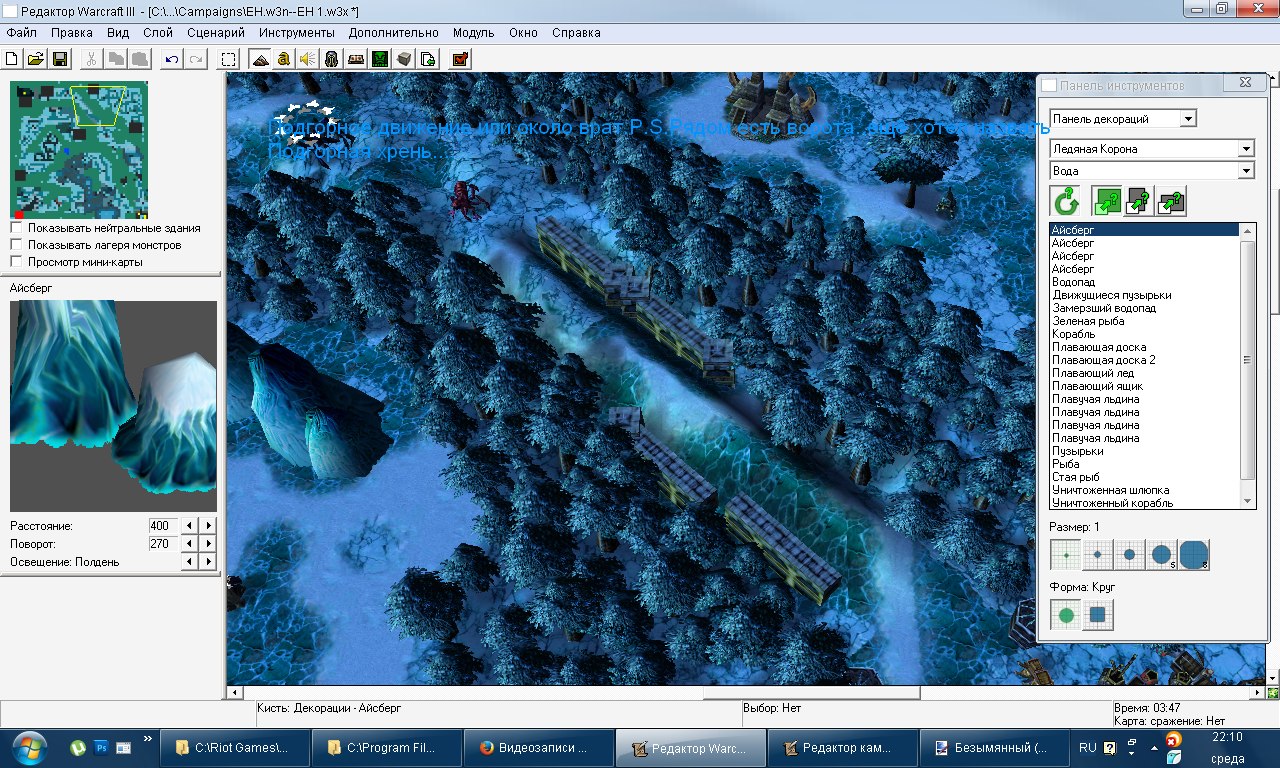
Task: Open the AI Editor green face icon
Action: [381, 59]
